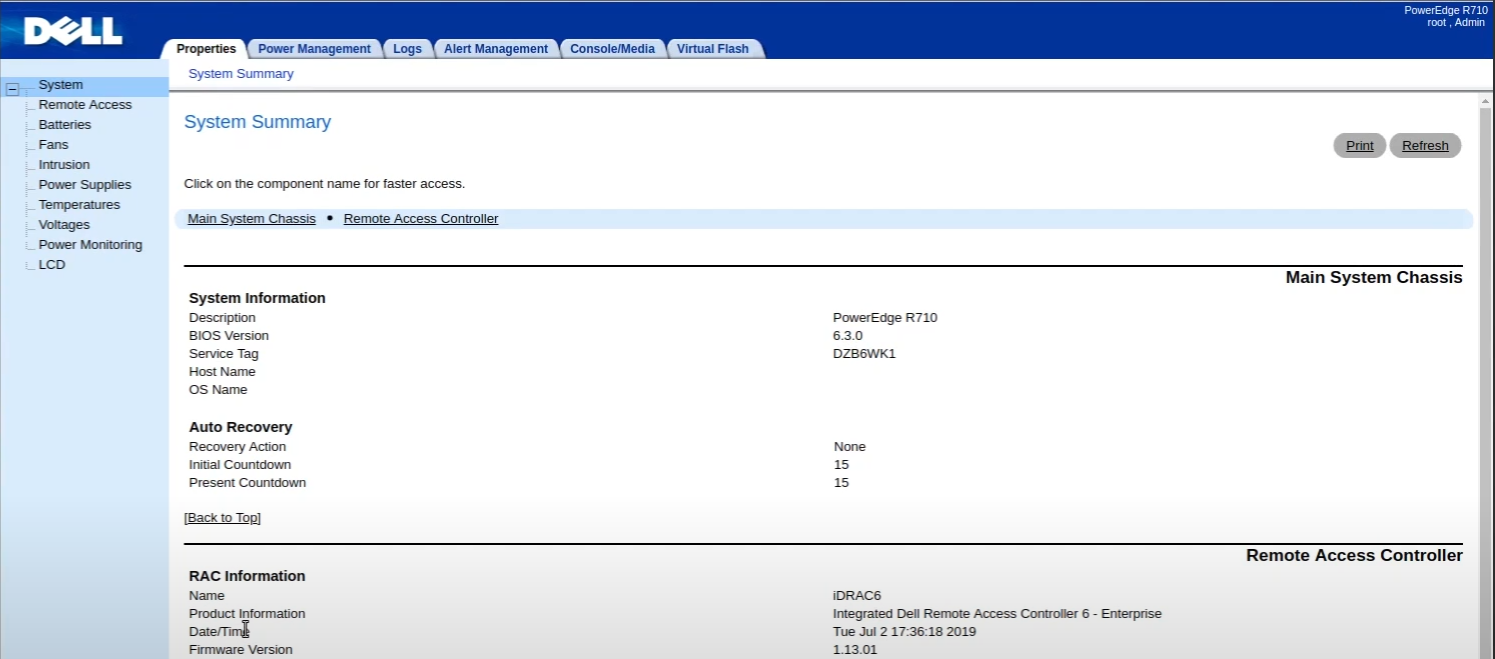Collapse the System tree node
Viewport: 1495px width, 659px height.
(x=13, y=89)
